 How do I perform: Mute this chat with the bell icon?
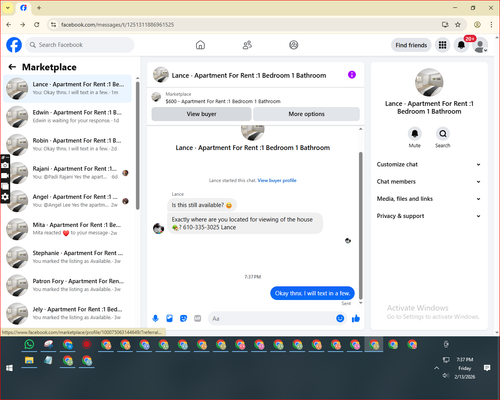(x=415, y=134)
